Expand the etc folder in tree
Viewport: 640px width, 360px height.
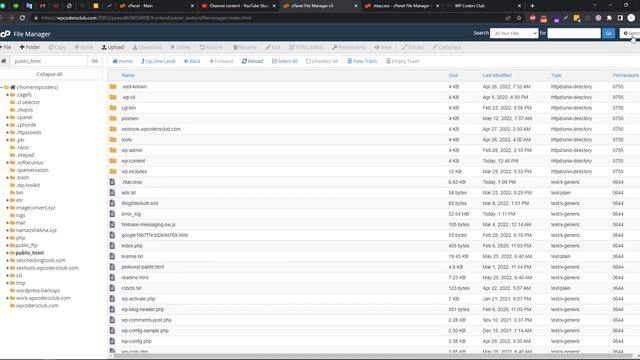tap(7, 200)
